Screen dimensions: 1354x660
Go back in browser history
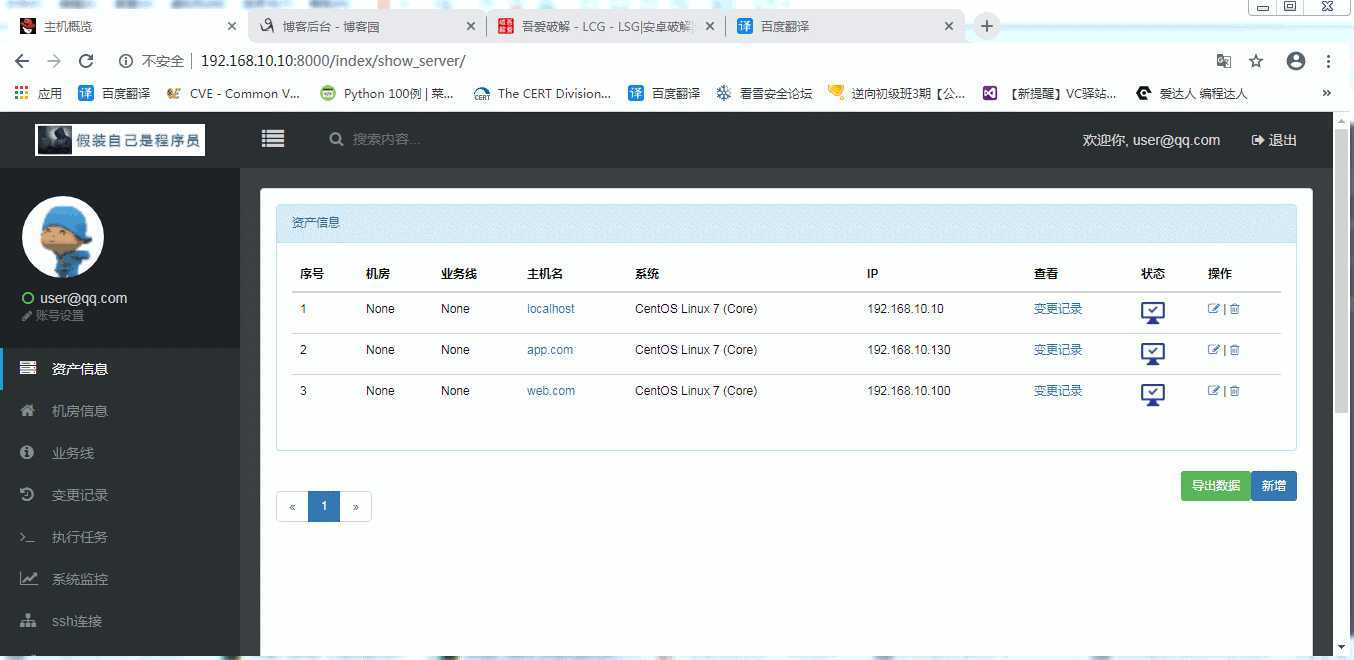point(22,61)
